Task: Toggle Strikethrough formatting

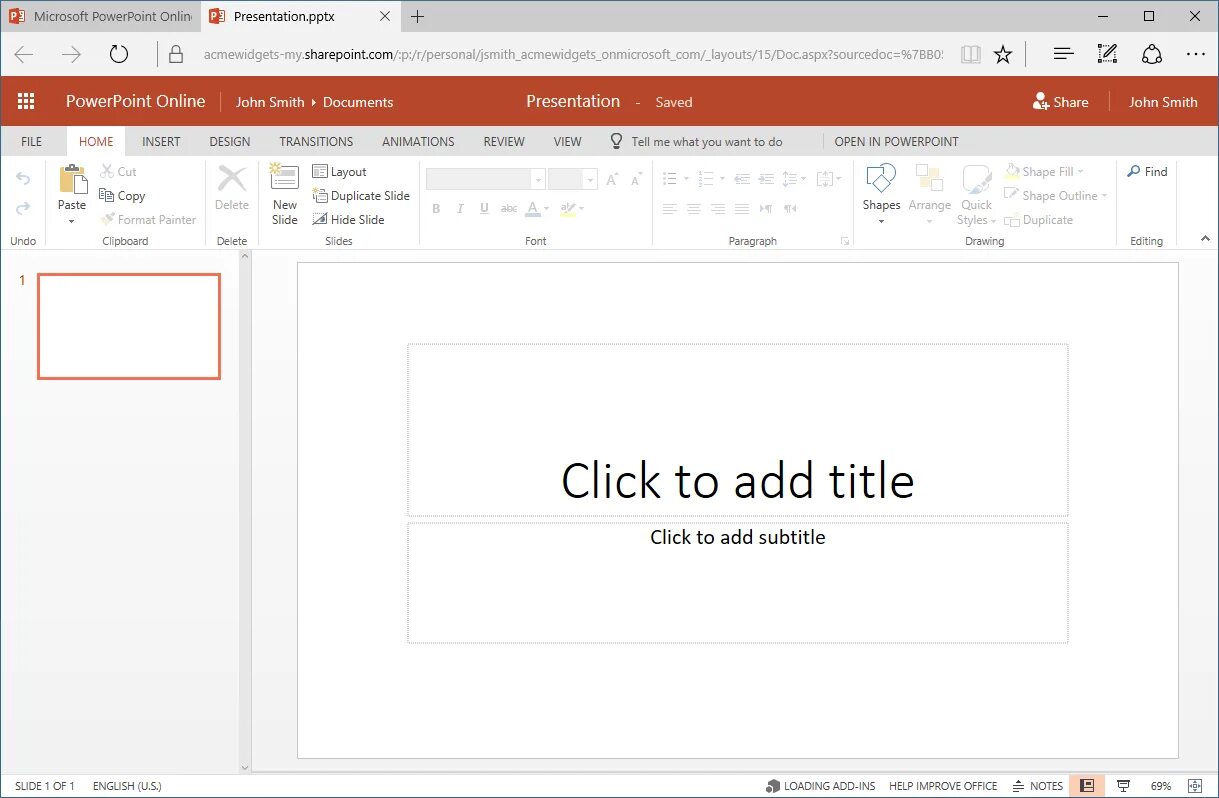Action: (x=509, y=209)
